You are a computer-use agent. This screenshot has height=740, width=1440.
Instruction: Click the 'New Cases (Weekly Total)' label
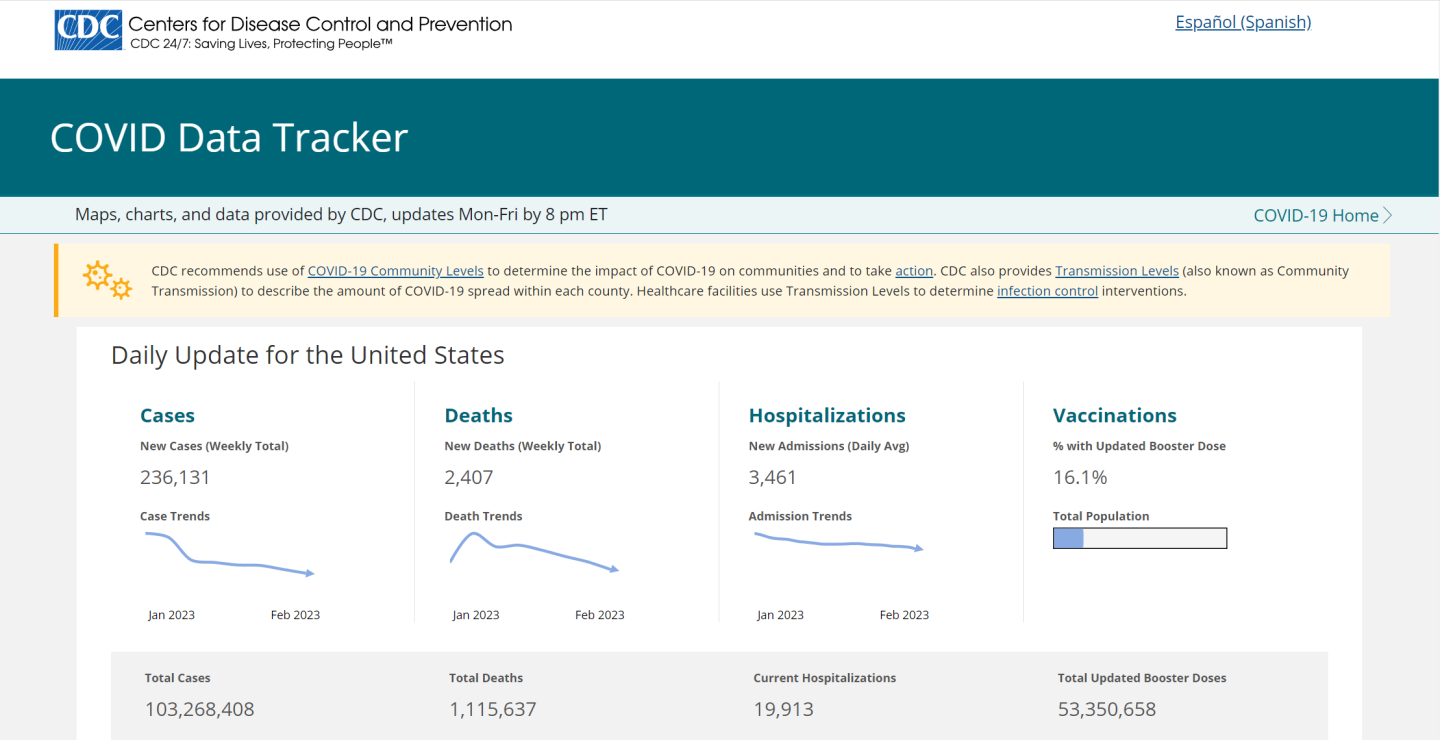214,446
